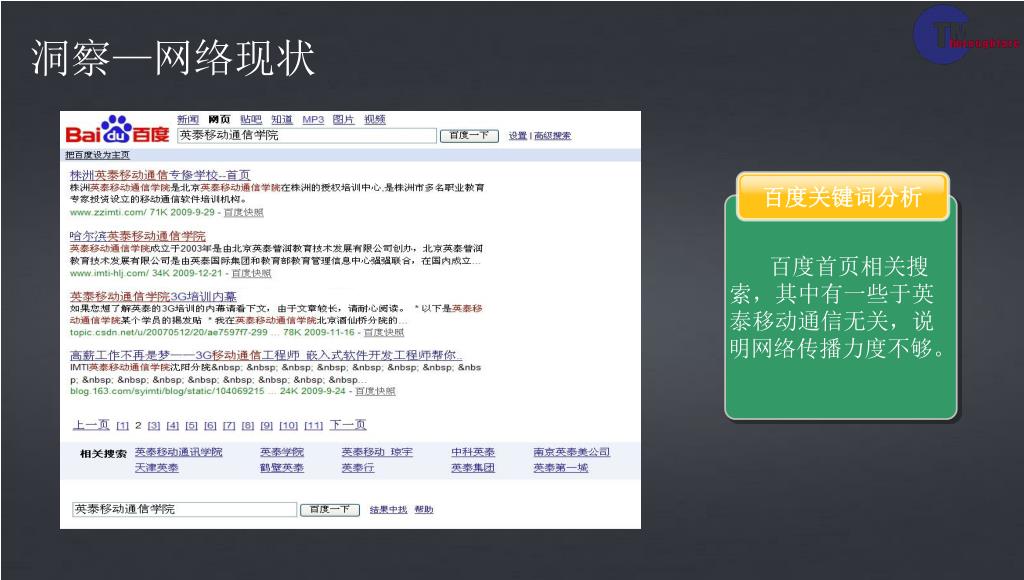Screen dimensions: 1024x580
Task: Open result 高薪工作不再是梦 3G移动通信工程师
Action: 266,355
